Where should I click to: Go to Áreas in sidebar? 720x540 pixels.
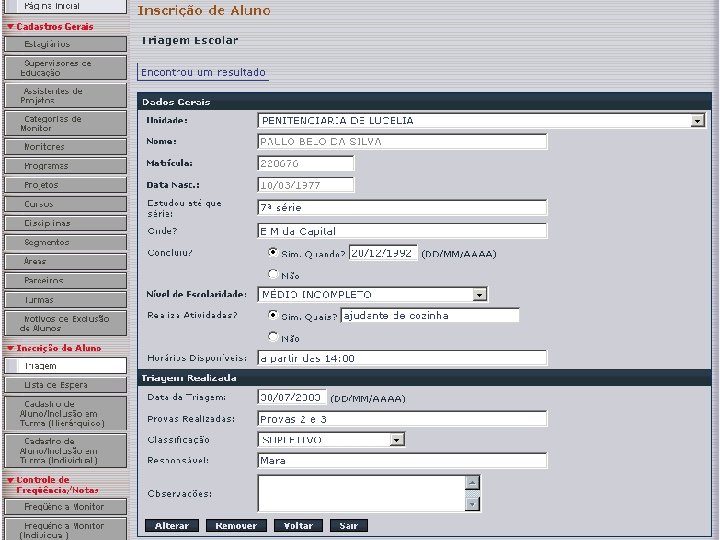tap(66, 261)
